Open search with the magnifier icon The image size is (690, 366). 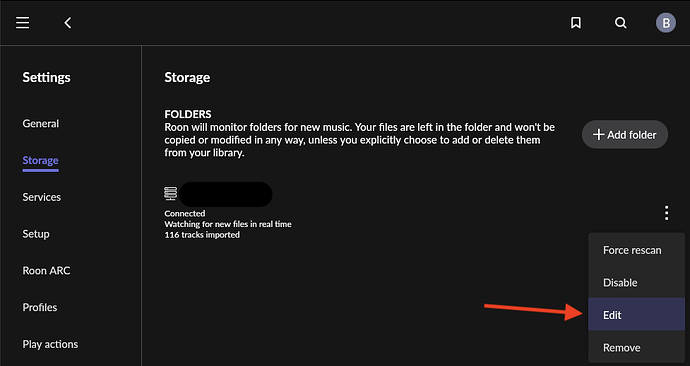coord(620,23)
